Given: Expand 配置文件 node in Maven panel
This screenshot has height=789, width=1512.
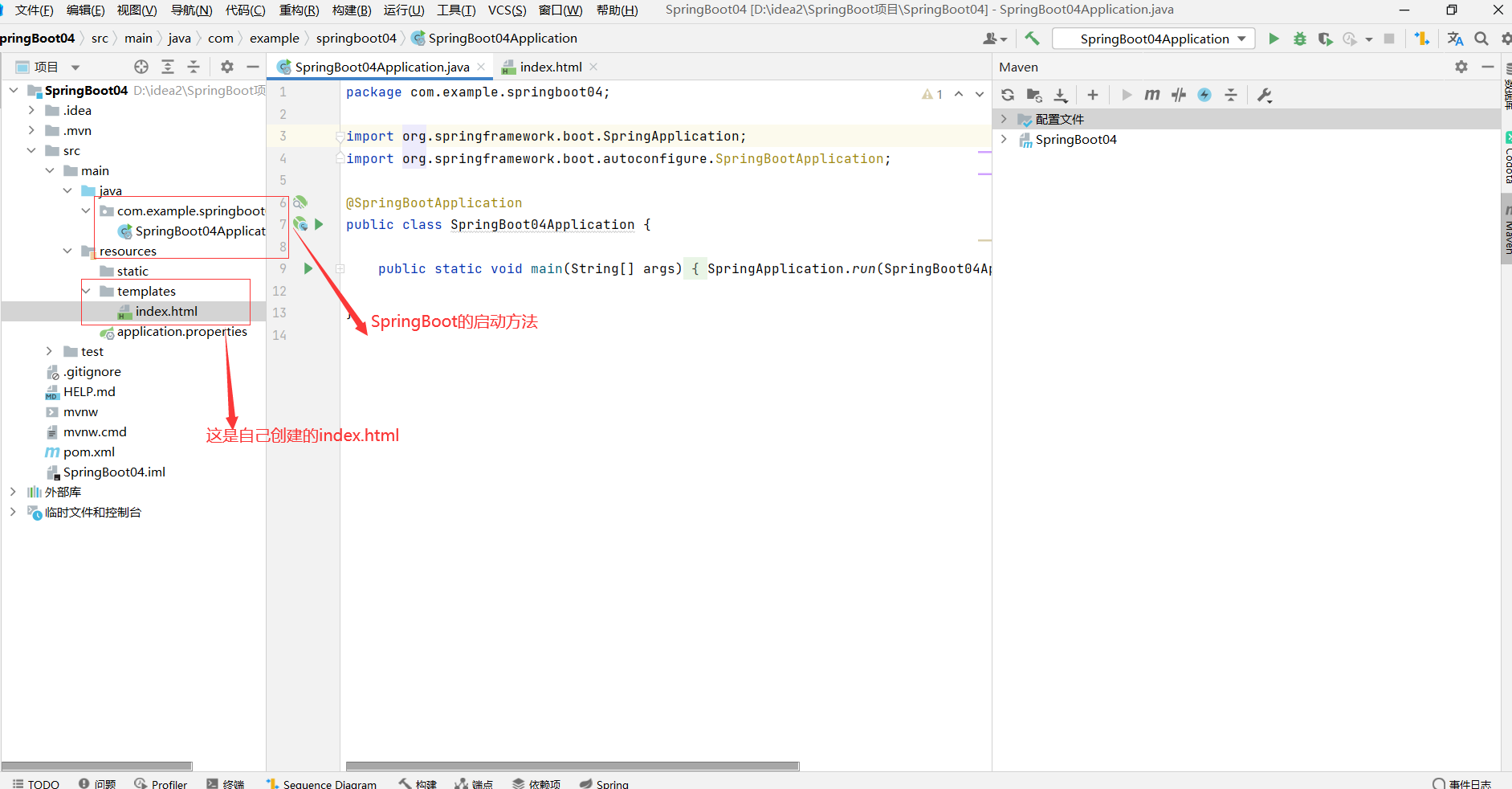Looking at the screenshot, I should click(1004, 119).
